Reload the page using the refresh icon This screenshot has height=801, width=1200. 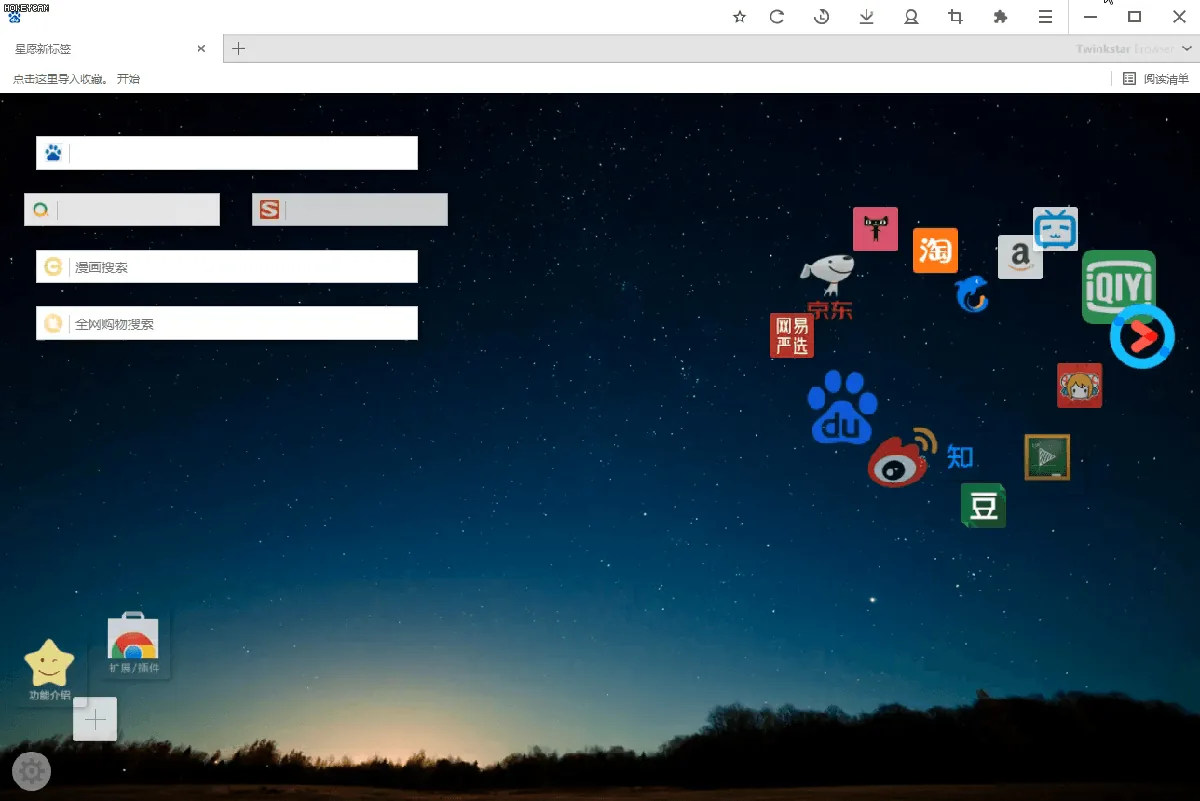click(776, 17)
